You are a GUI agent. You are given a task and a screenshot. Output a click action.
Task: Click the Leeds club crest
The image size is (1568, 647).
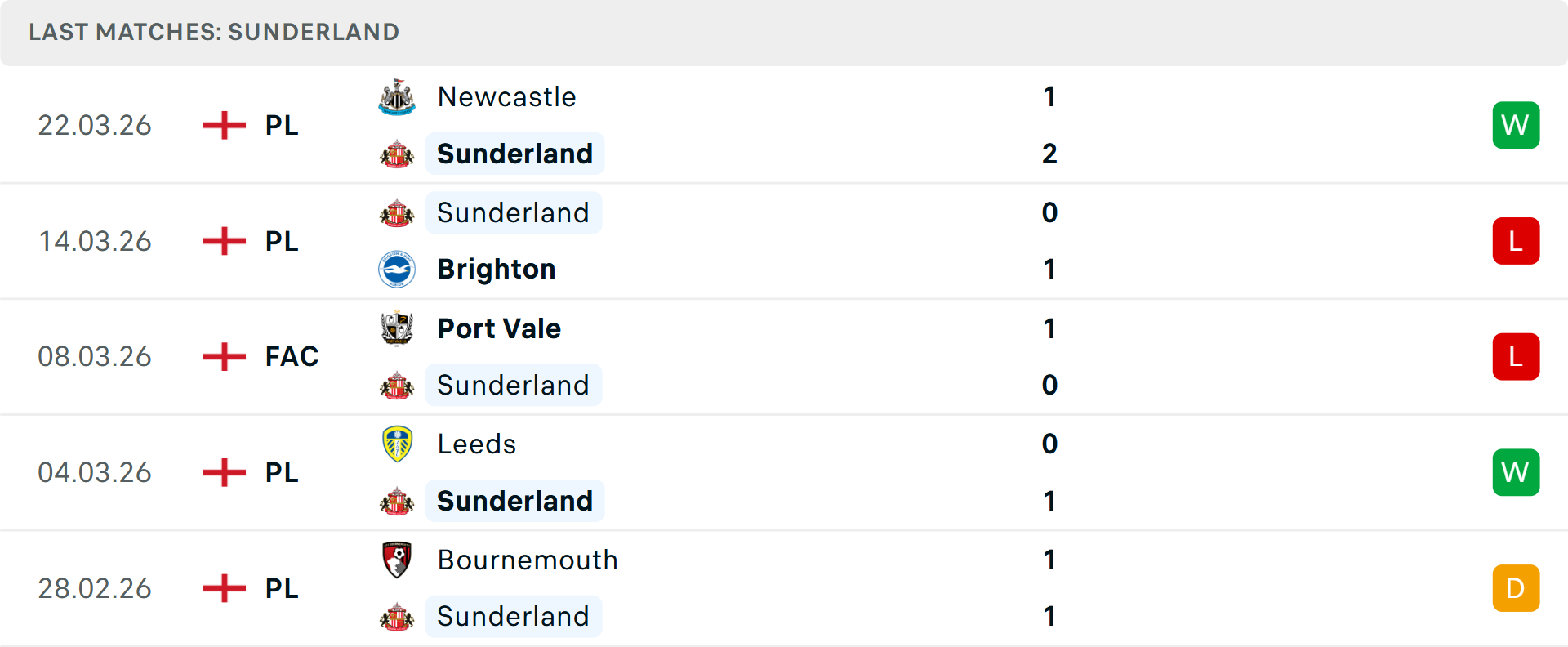pyautogui.click(x=397, y=444)
